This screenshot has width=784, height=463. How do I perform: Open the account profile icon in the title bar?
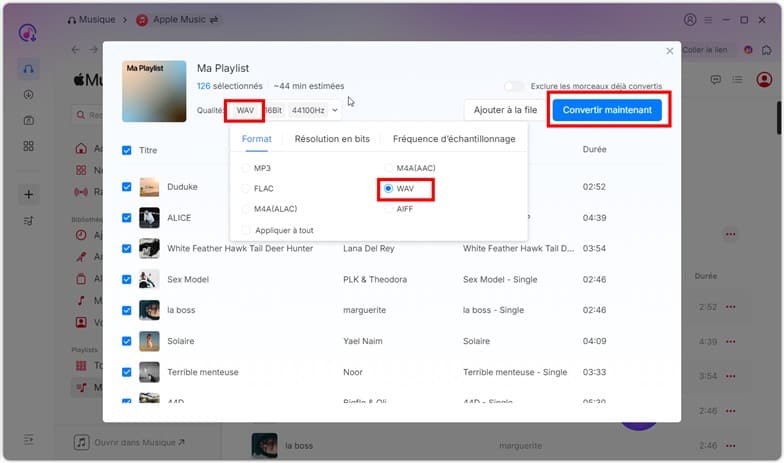(690, 20)
